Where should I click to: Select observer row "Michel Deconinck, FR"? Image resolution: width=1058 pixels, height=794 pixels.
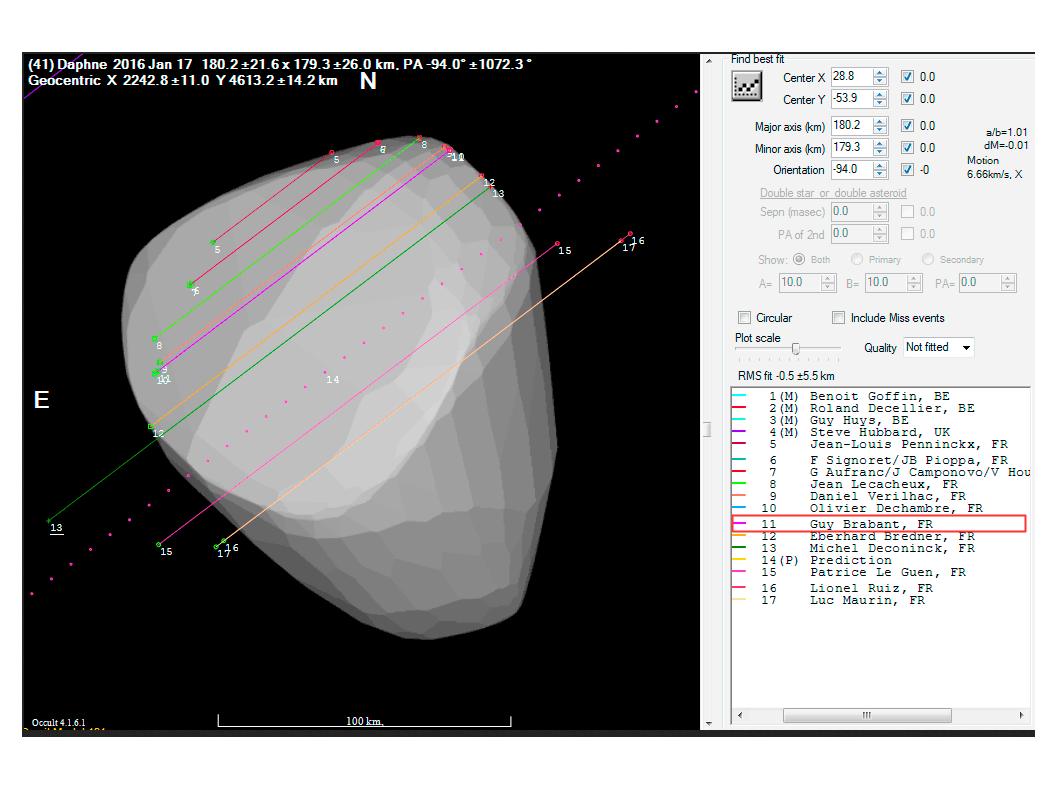point(880,548)
